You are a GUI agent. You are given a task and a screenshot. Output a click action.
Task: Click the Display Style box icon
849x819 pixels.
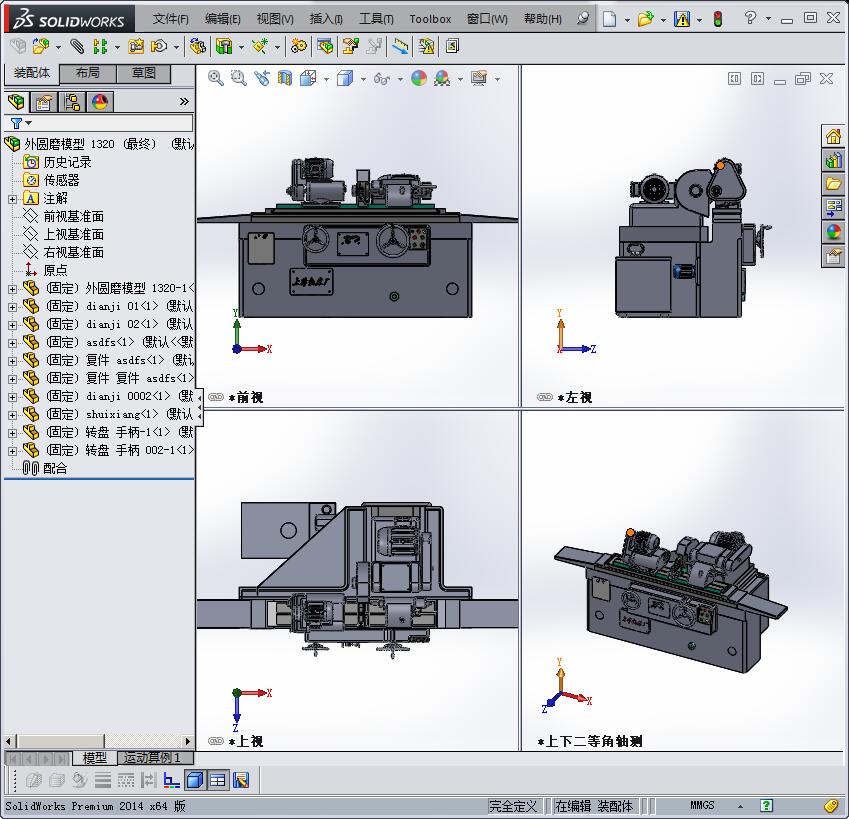pyautogui.click(x=345, y=78)
